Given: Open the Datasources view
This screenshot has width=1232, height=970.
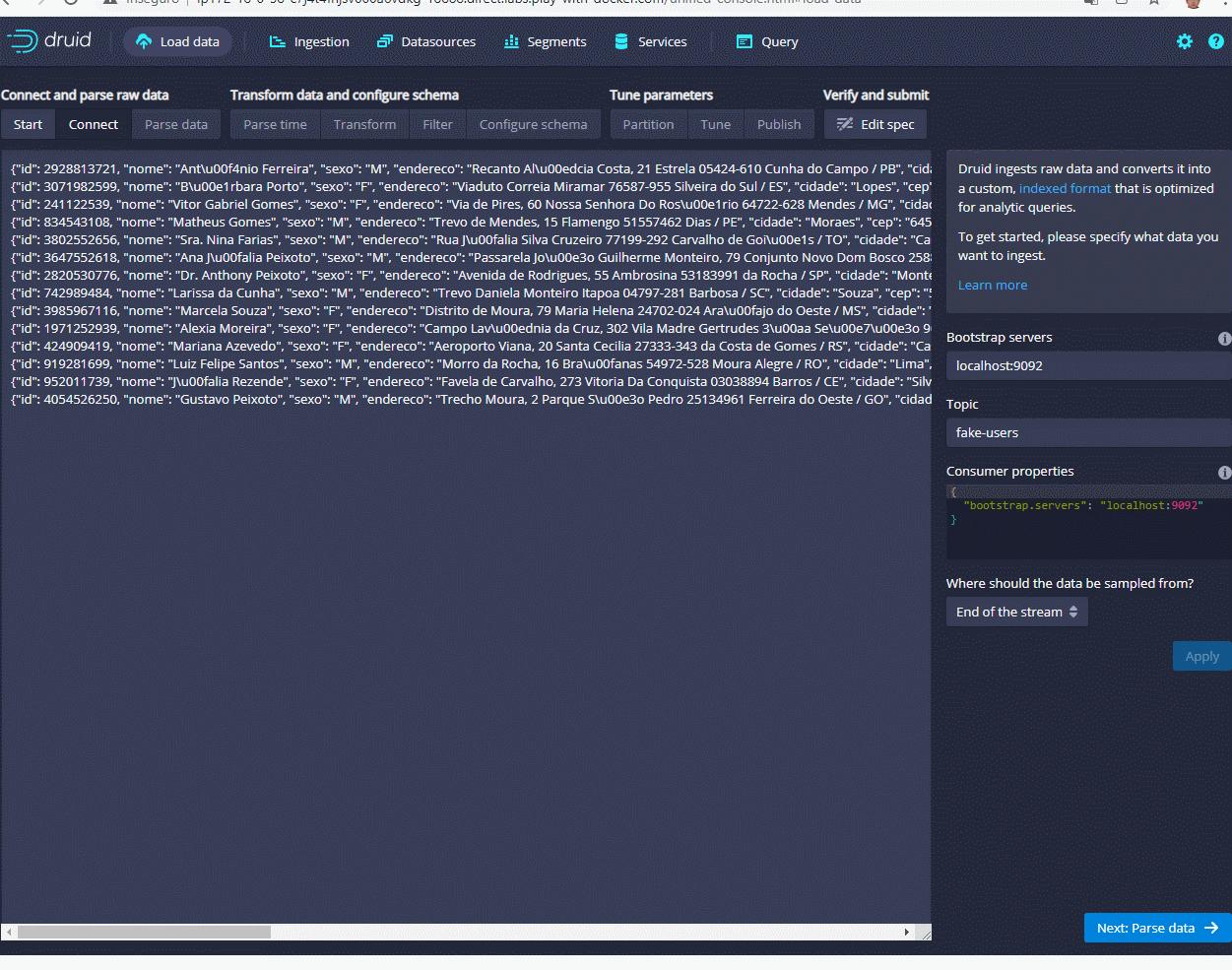Looking at the screenshot, I should 426,41.
